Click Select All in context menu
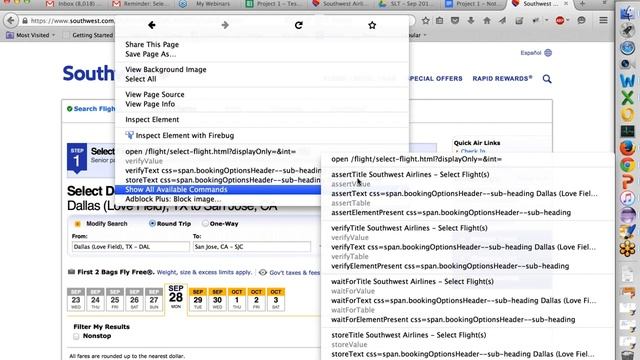This screenshot has height=360, width=640. (x=140, y=79)
